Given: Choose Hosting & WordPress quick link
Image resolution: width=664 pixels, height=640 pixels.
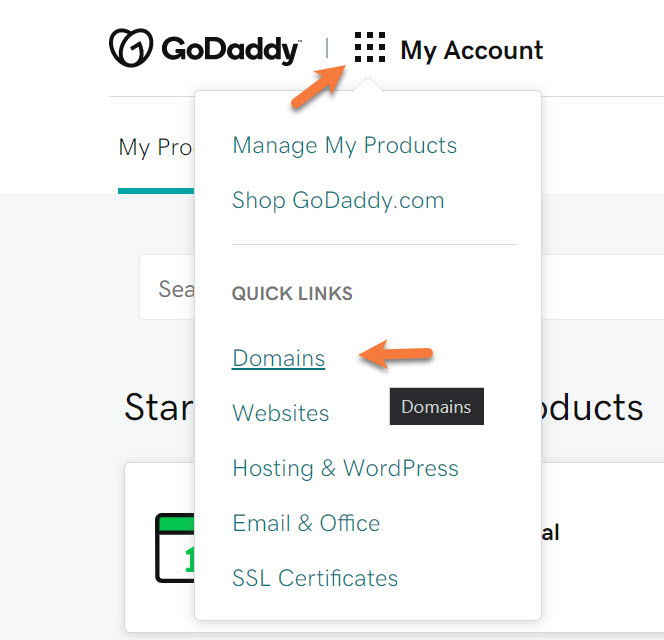Looking at the screenshot, I should click(345, 468).
